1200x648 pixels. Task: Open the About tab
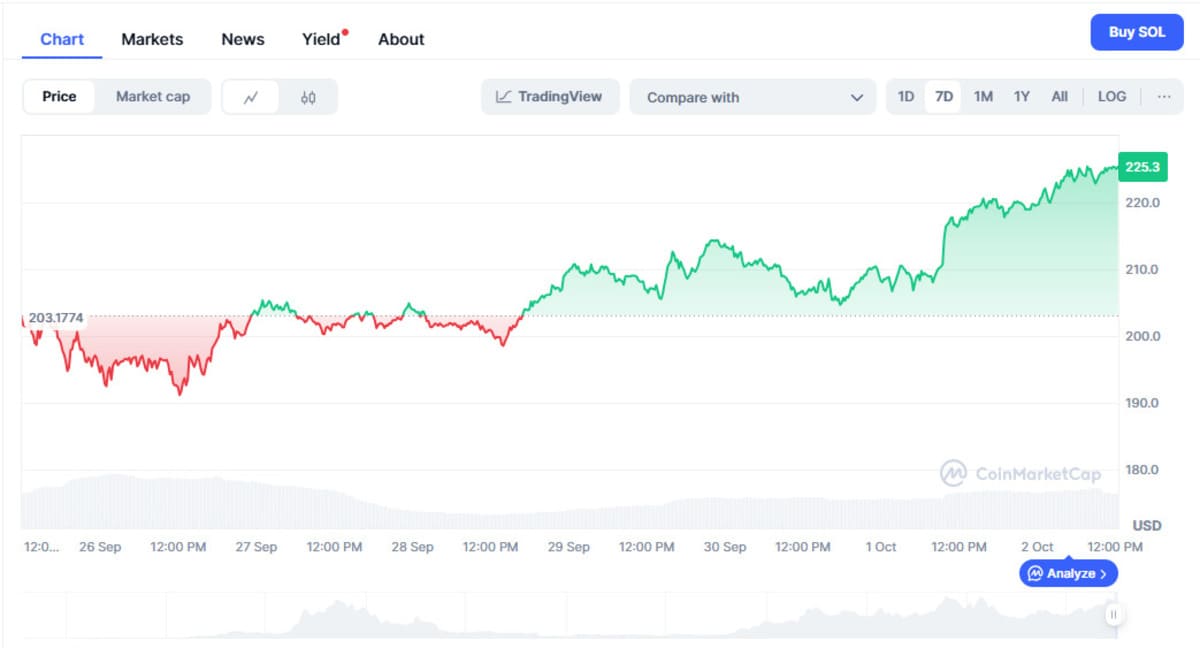coord(401,39)
